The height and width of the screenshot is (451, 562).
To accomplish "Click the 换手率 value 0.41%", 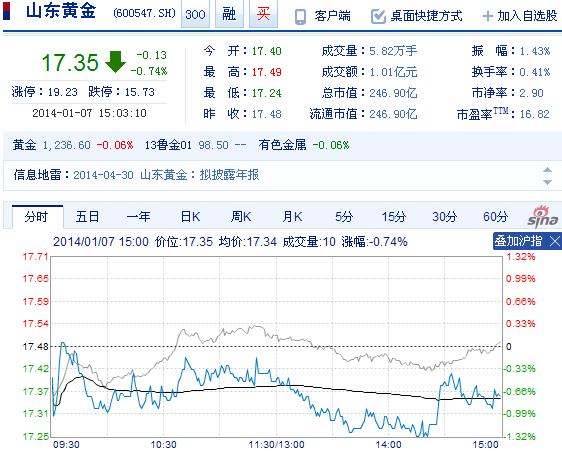I will (x=535, y=72).
